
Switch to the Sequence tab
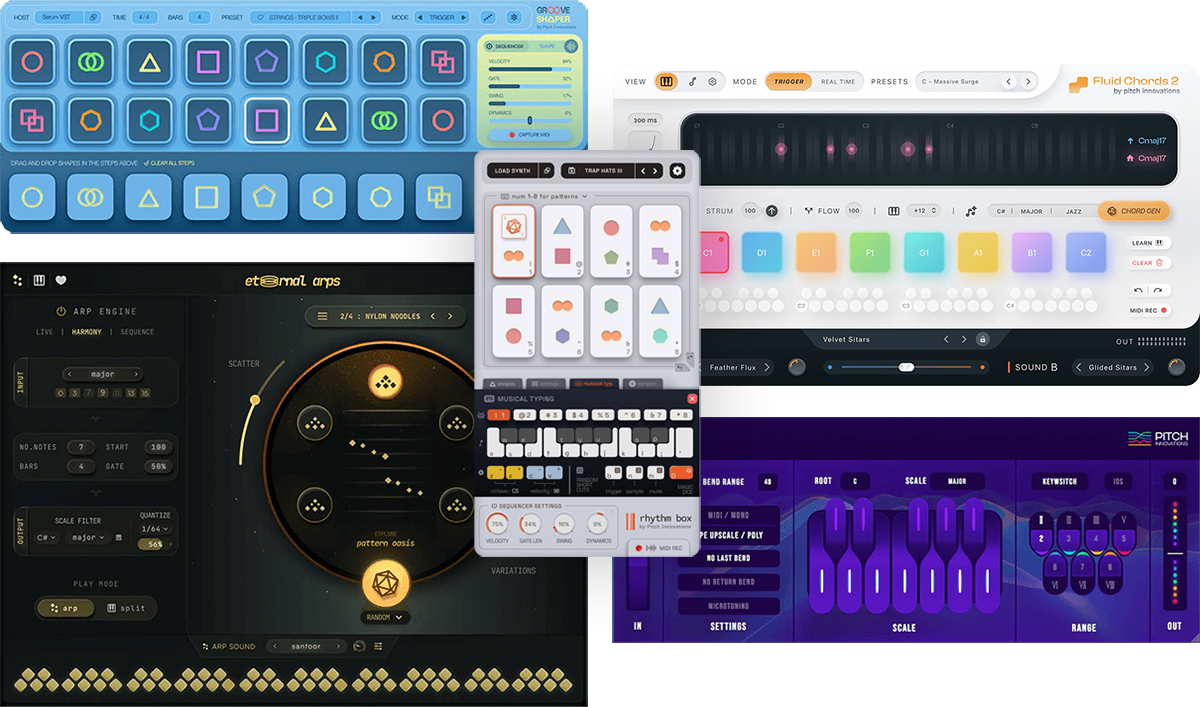coord(138,332)
